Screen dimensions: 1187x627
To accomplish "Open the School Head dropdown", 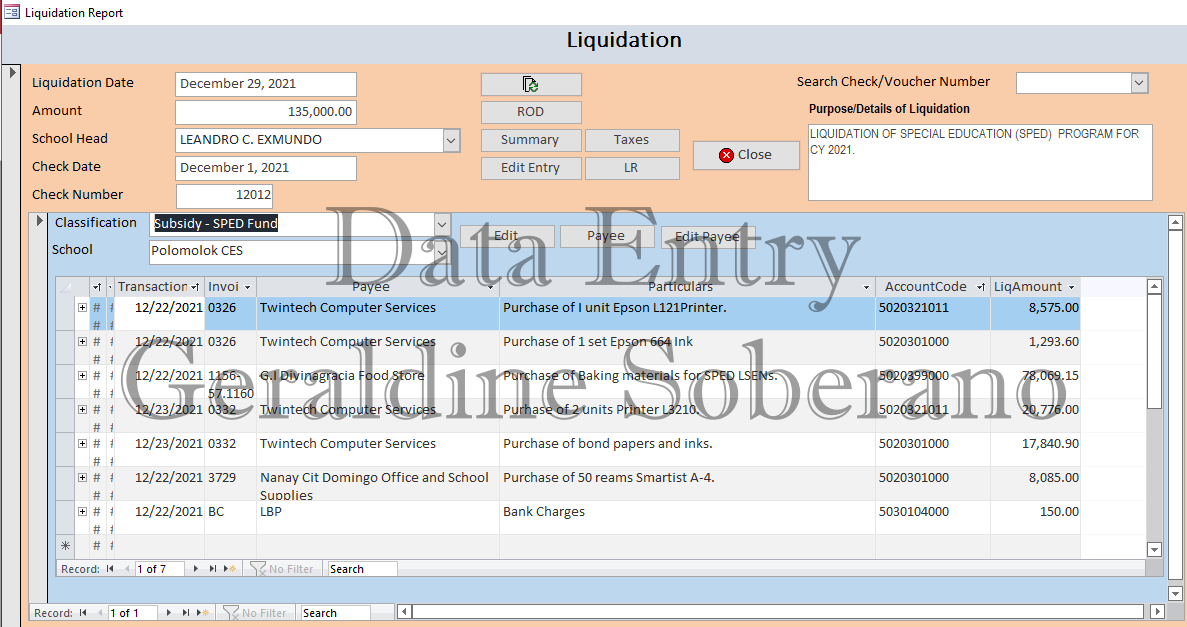I will tap(451, 140).
